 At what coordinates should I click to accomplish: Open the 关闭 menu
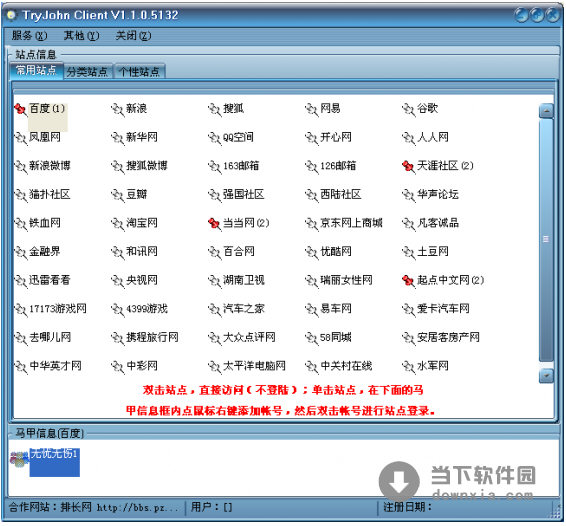click(x=133, y=35)
